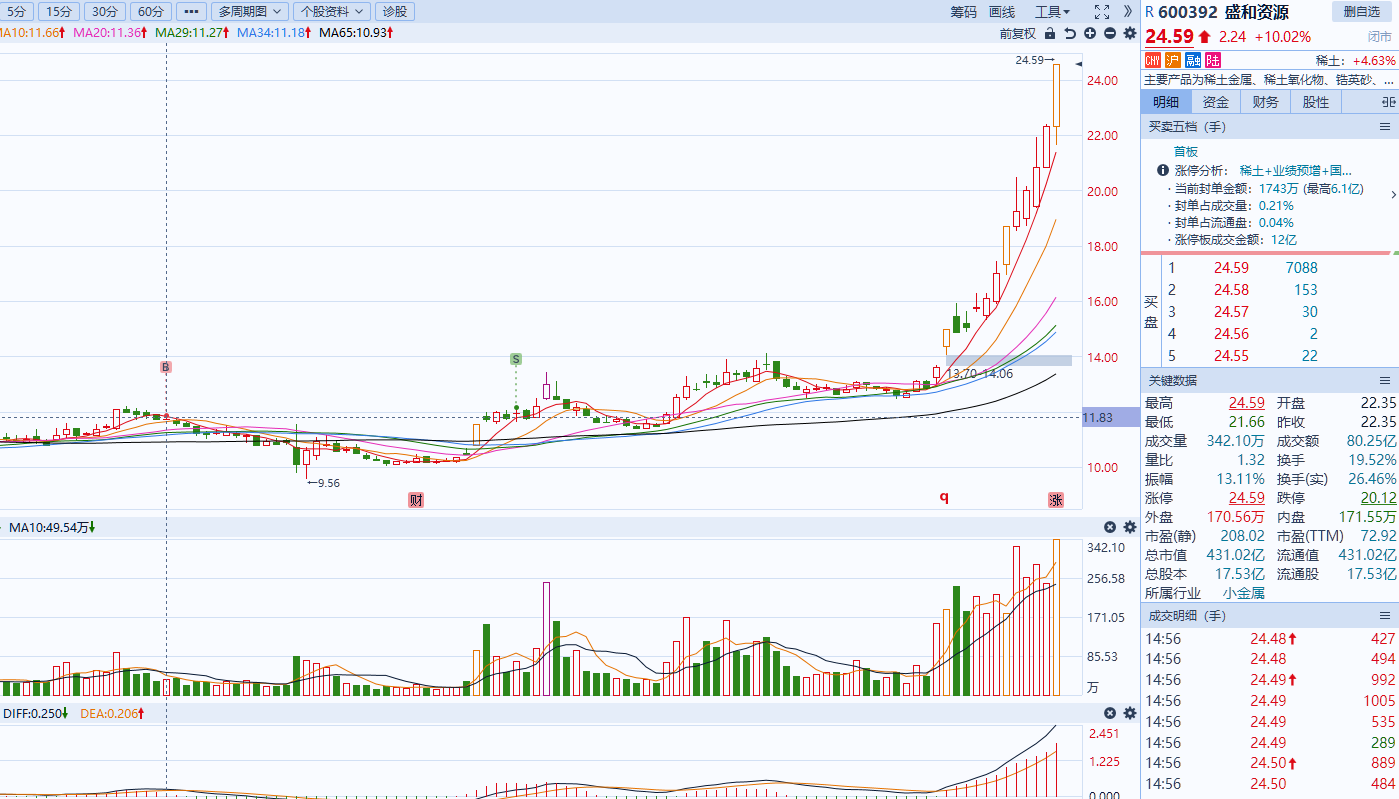Click the price gap zone 13.70-14.06

[1008, 360]
